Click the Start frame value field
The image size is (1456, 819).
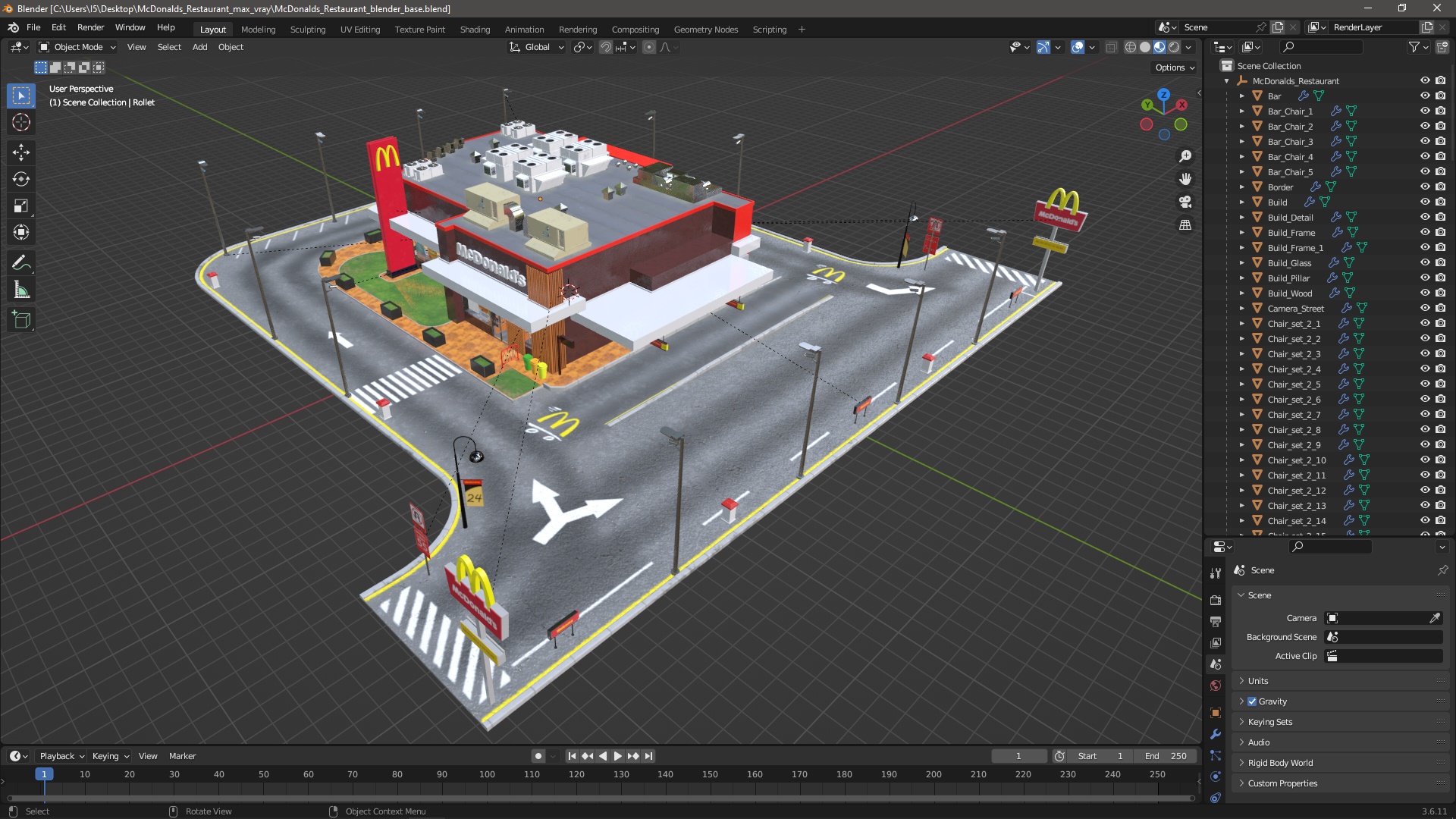(1101, 756)
